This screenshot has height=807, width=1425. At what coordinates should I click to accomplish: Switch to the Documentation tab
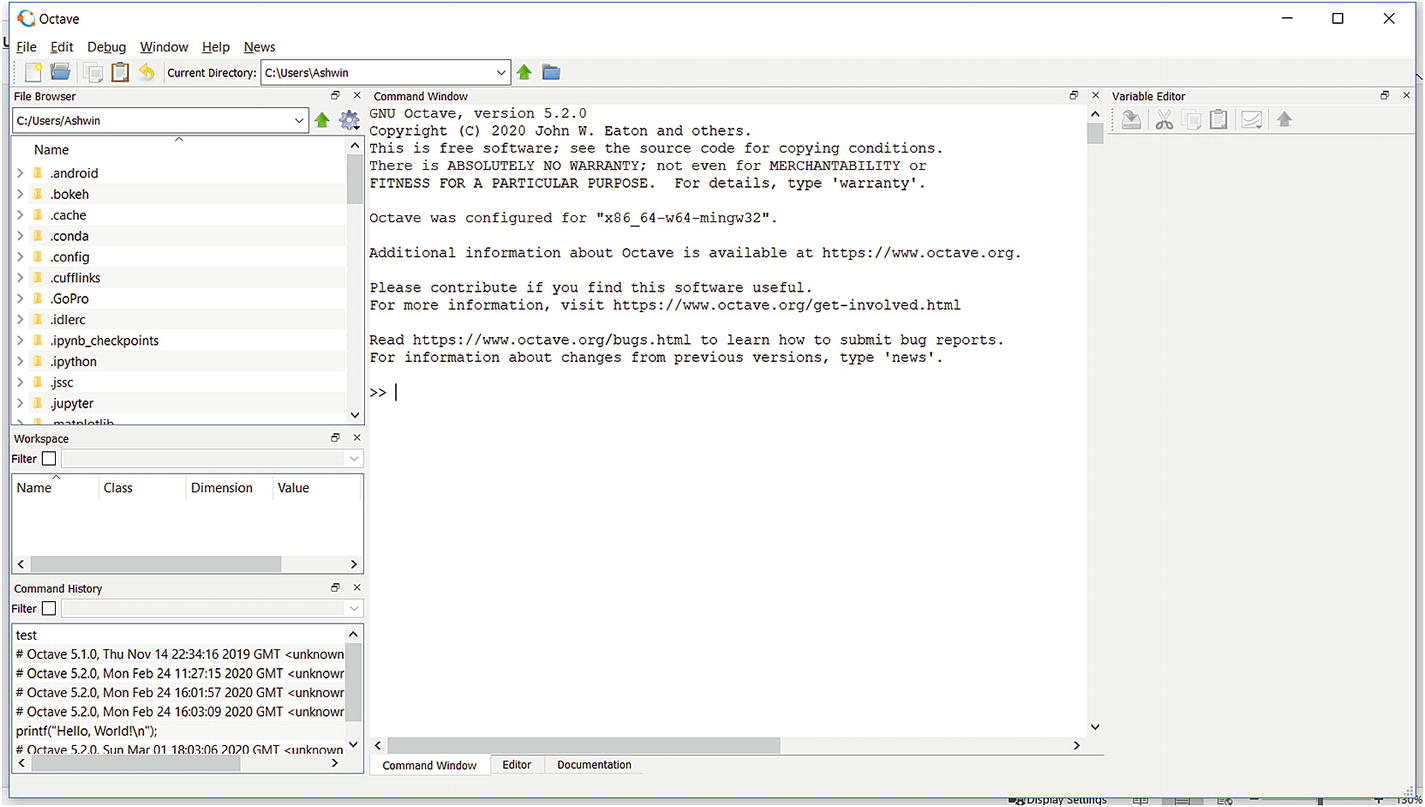pyautogui.click(x=594, y=765)
